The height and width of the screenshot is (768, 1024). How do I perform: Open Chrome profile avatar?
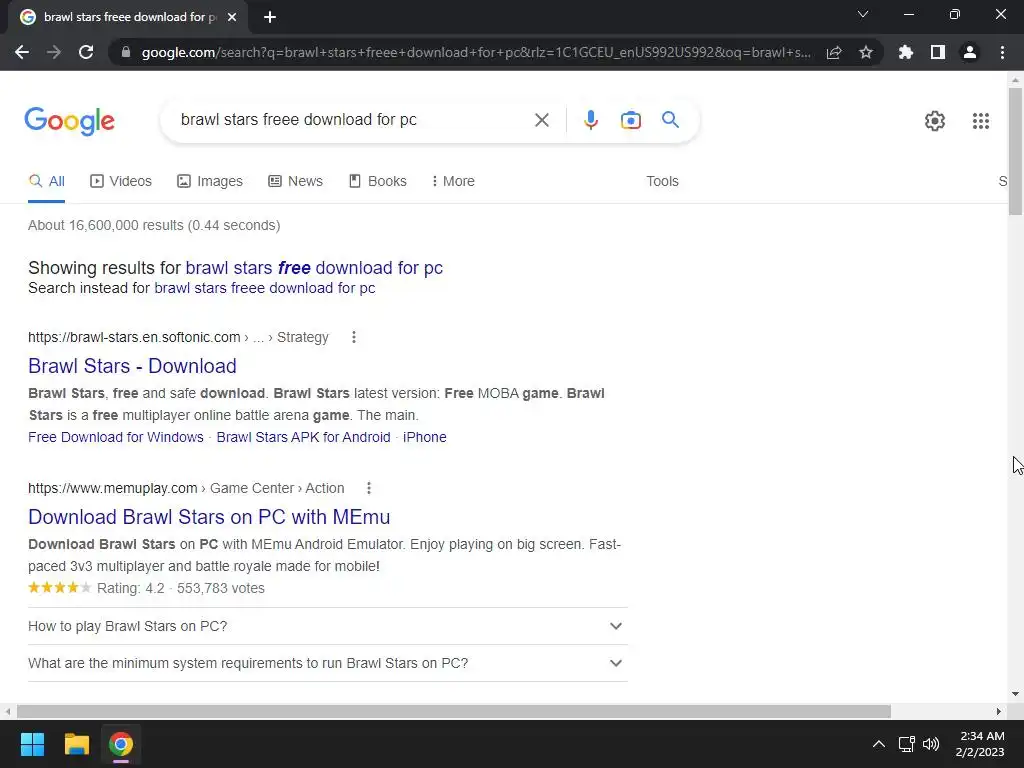pos(970,52)
